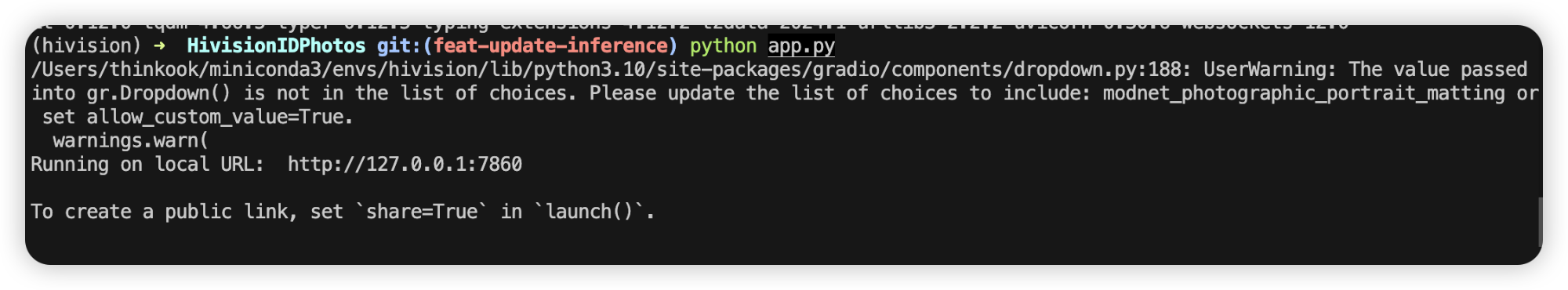Image resolution: width=1568 pixels, height=290 pixels.
Task: Click the "Running on local URL:" text
Action: pos(147,164)
